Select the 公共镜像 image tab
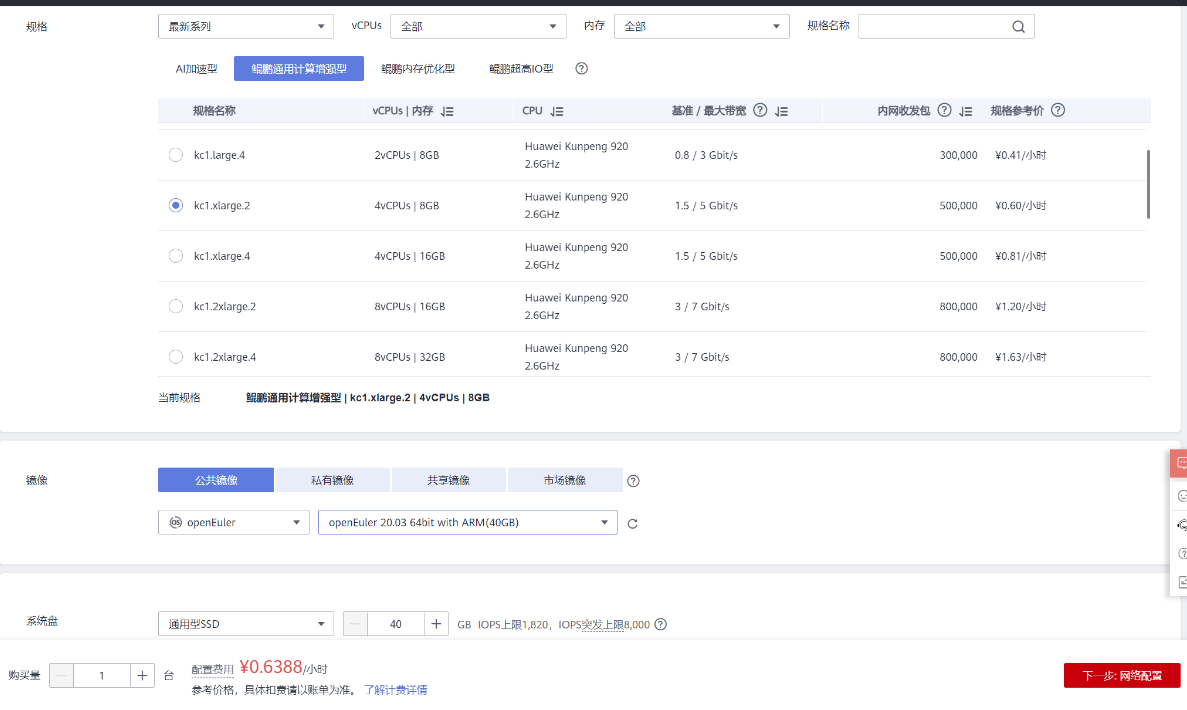Image resolution: width=1187 pixels, height=710 pixels. tap(216, 480)
